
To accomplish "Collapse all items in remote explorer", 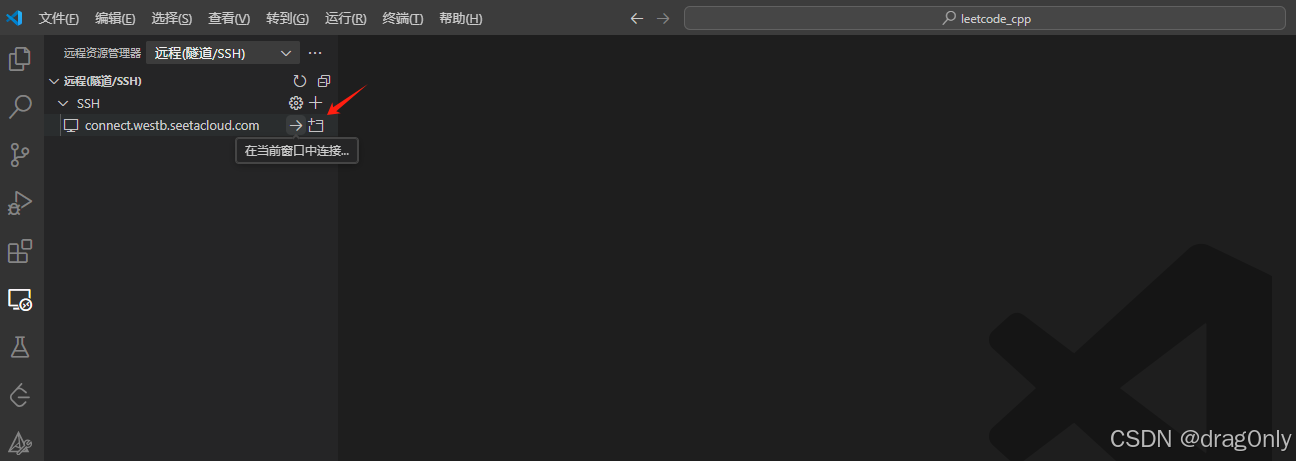I will (x=323, y=81).
